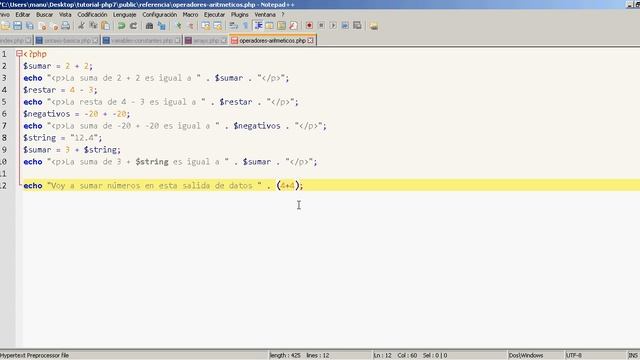Screen dimensions: 640x360
Task: Close the variables-constantes.php tab
Action: (178, 40)
